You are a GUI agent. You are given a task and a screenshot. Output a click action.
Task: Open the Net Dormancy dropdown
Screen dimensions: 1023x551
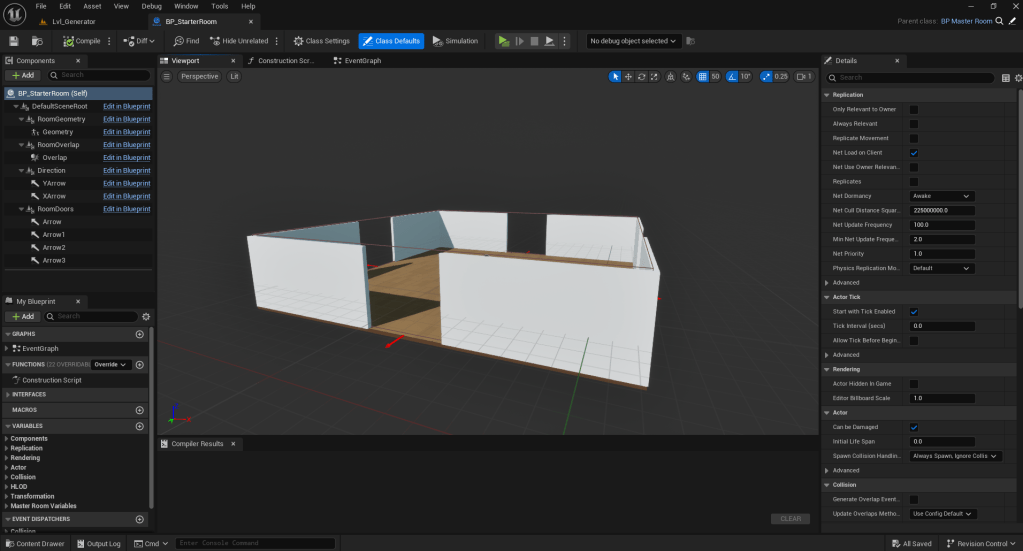click(x=941, y=196)
